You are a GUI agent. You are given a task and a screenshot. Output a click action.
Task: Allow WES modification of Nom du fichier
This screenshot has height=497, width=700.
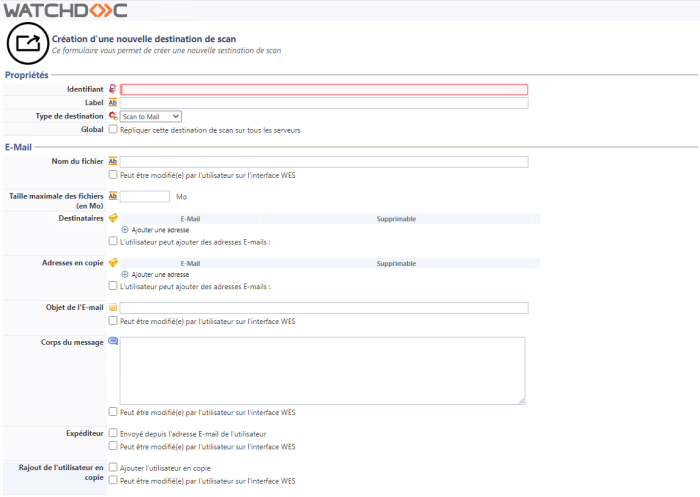(x=113, y=175)
